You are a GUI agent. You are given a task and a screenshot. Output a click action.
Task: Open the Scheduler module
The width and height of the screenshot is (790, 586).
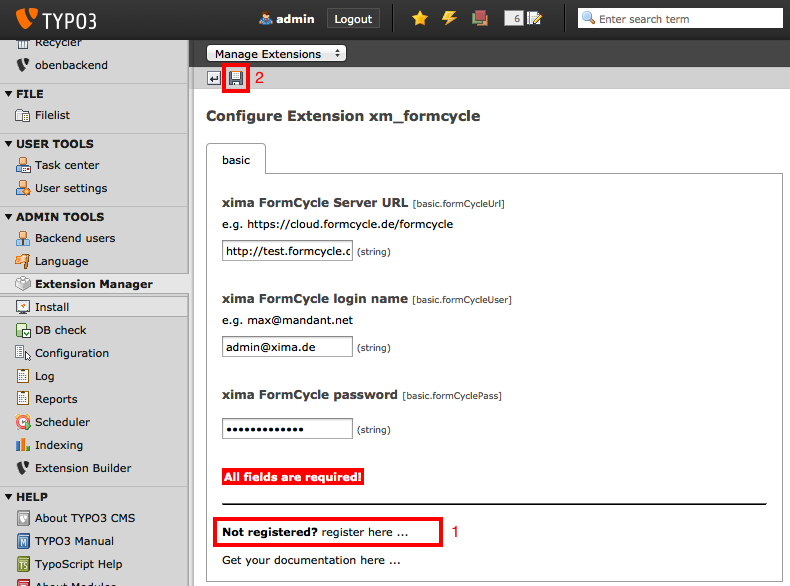62,422
